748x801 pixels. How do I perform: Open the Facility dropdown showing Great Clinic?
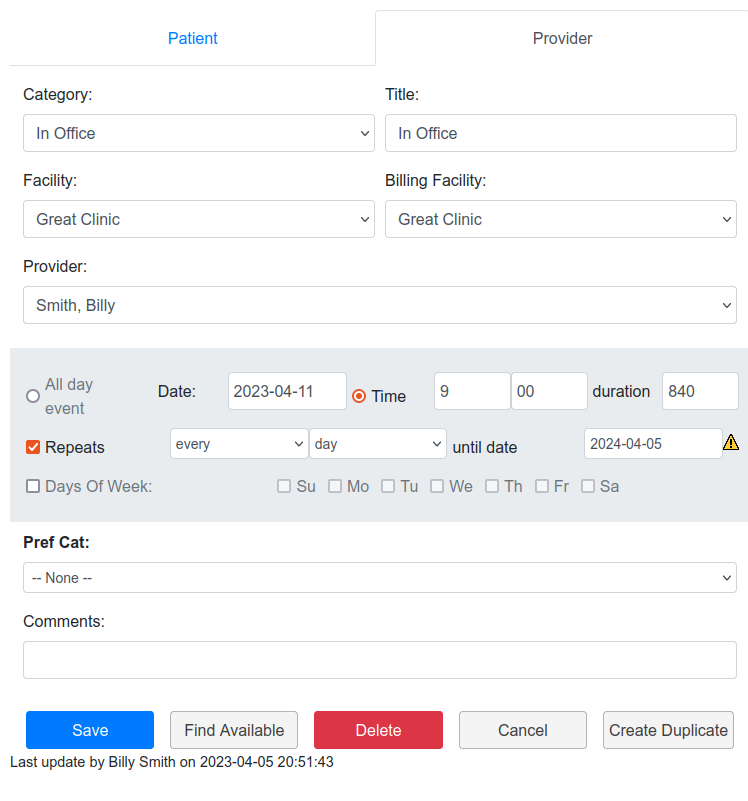198,219
